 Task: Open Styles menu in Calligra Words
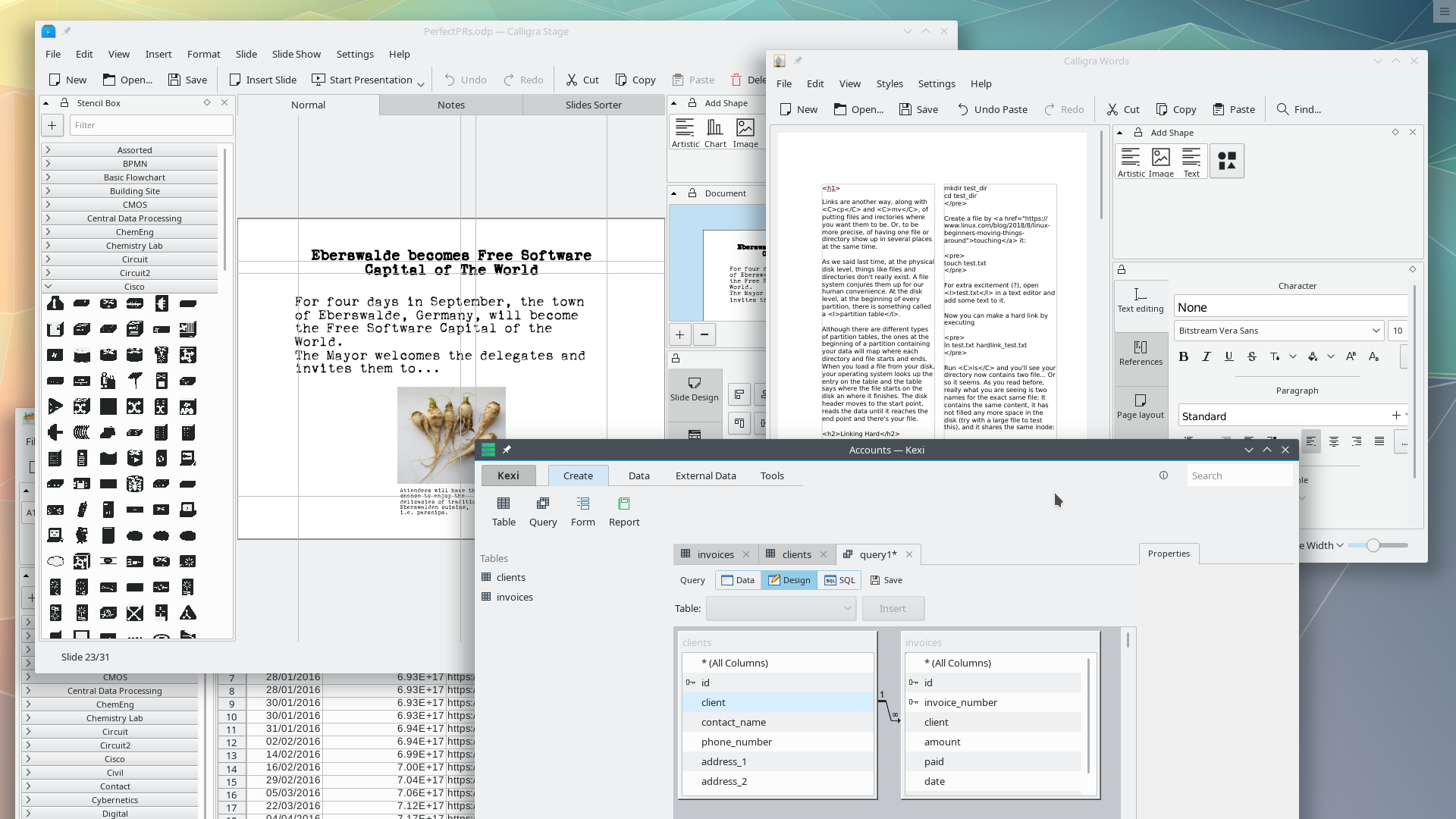890,83
